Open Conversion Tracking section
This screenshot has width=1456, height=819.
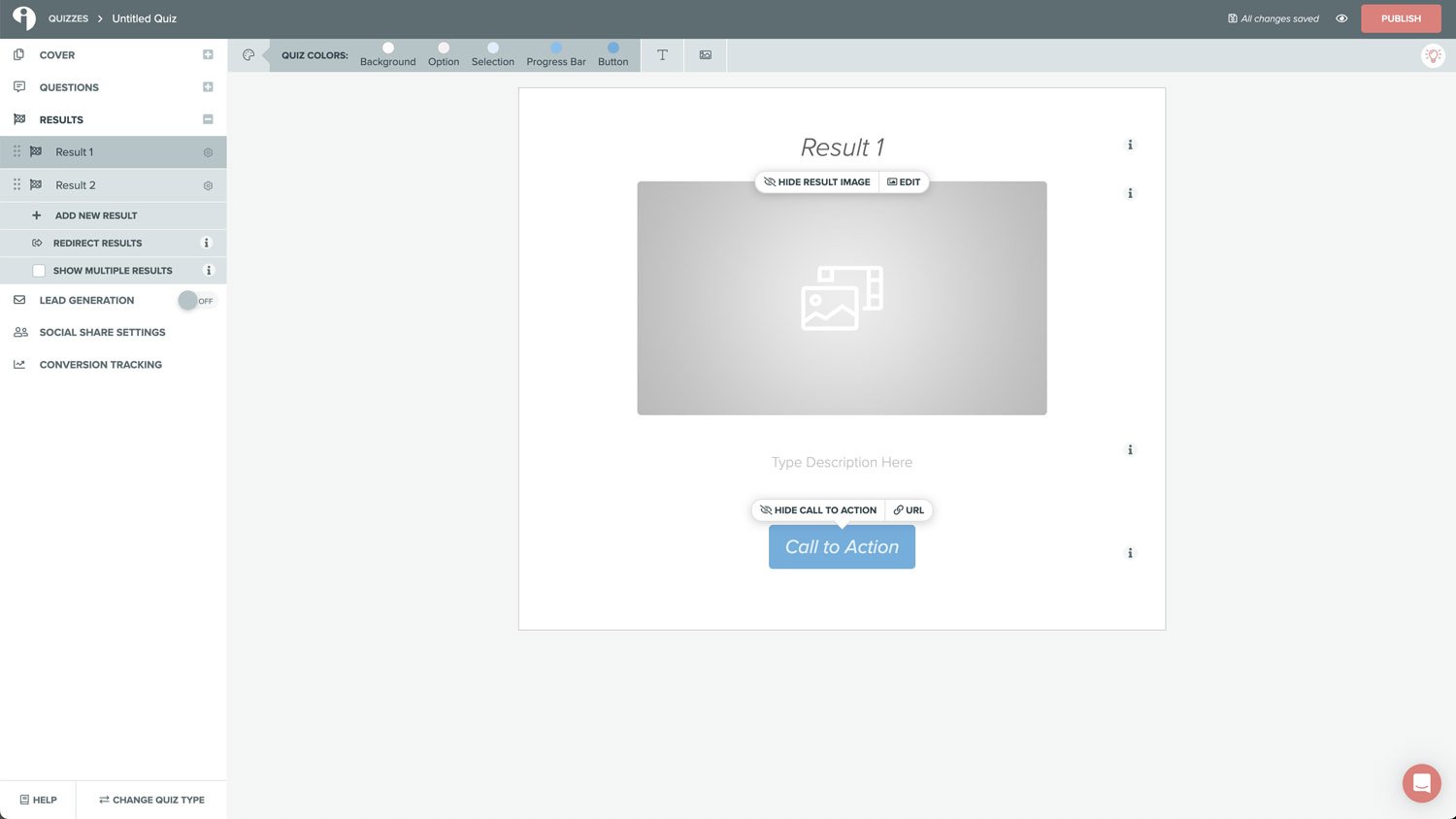click(100, 365)
